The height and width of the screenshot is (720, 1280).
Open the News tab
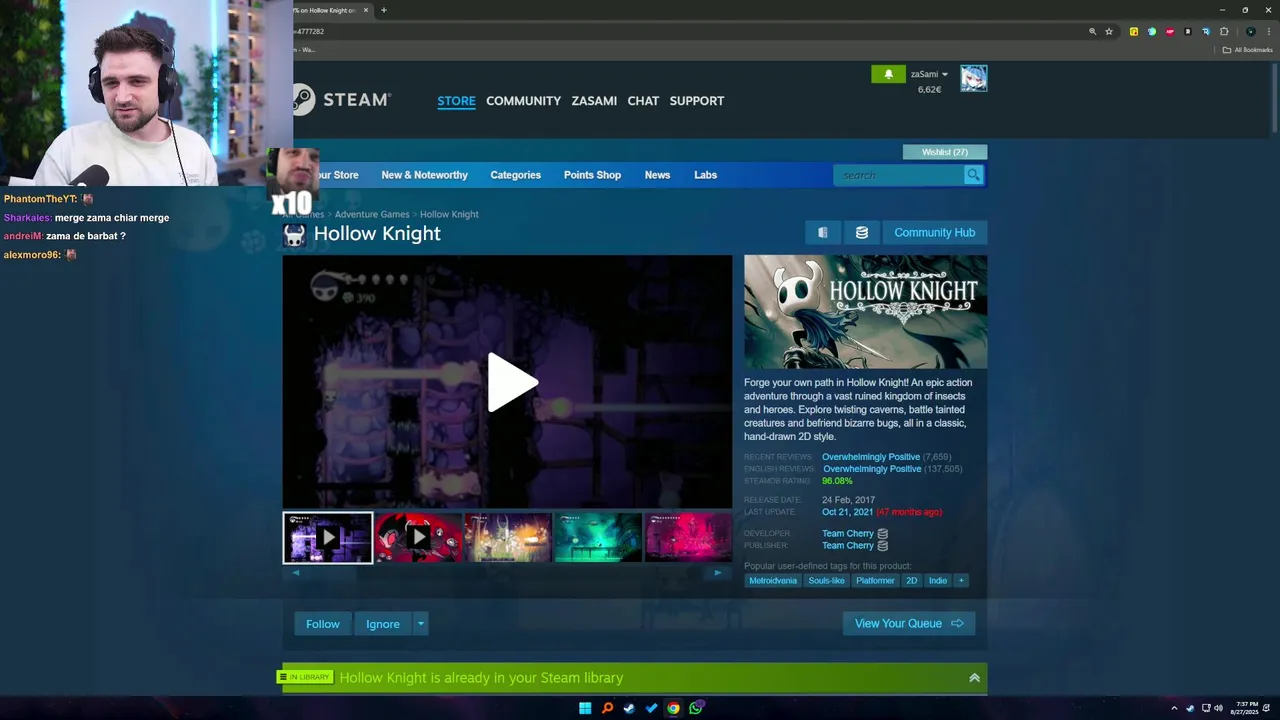(x=657, y=175)
